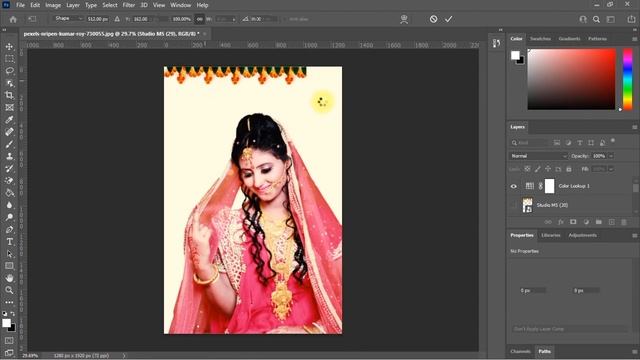Viewport: 640px width, 360px height.
Task: Select the Path Selection tool
Action: click(9, 254)
